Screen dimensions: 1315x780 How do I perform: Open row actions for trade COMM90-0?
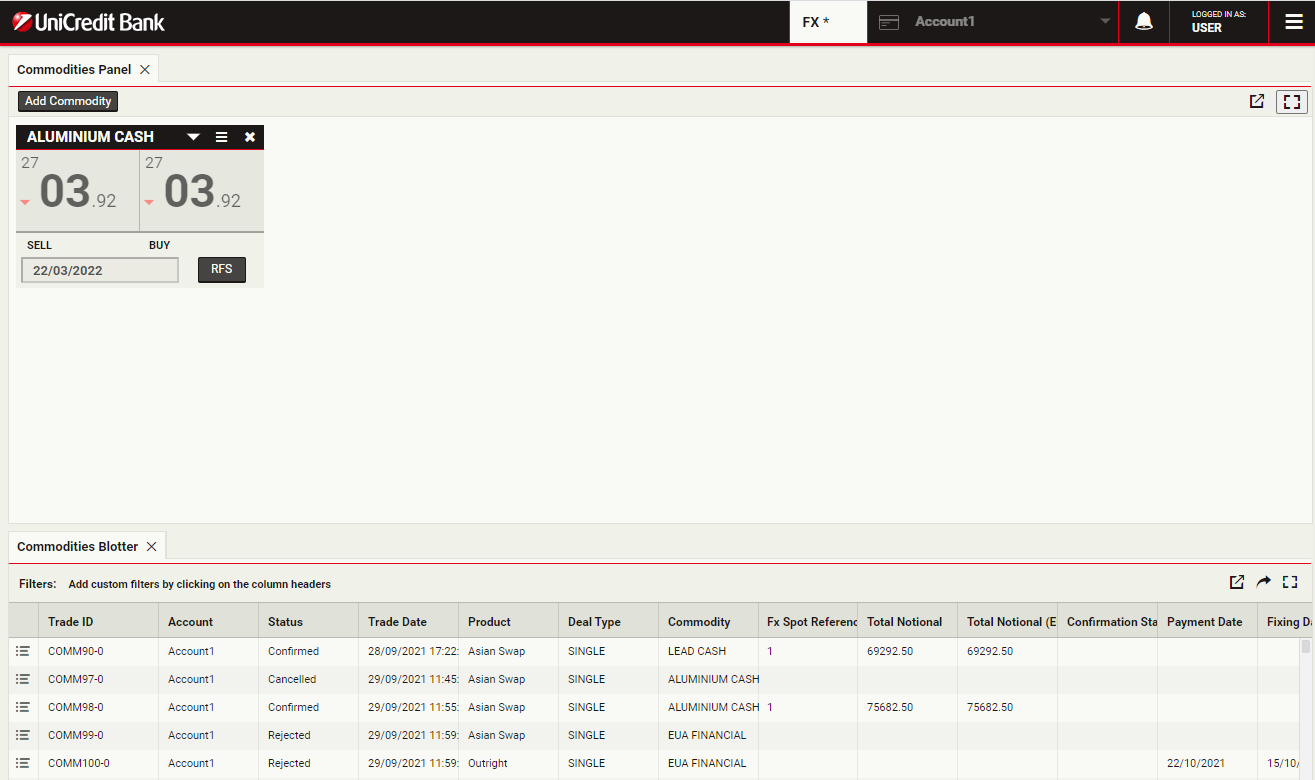tap(23, 651)
